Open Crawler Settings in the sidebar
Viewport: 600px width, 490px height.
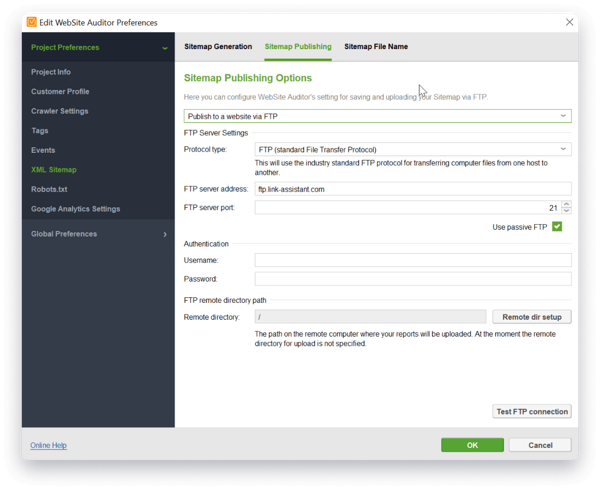[60, 111]
